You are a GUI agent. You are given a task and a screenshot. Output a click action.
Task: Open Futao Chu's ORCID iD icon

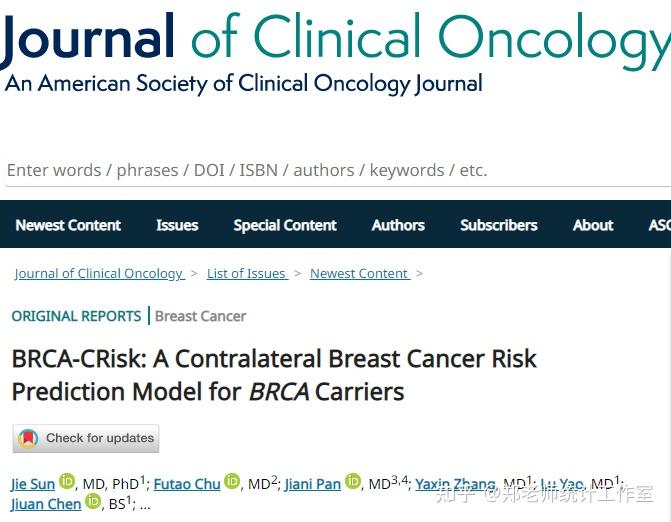[x=232, y=482]
